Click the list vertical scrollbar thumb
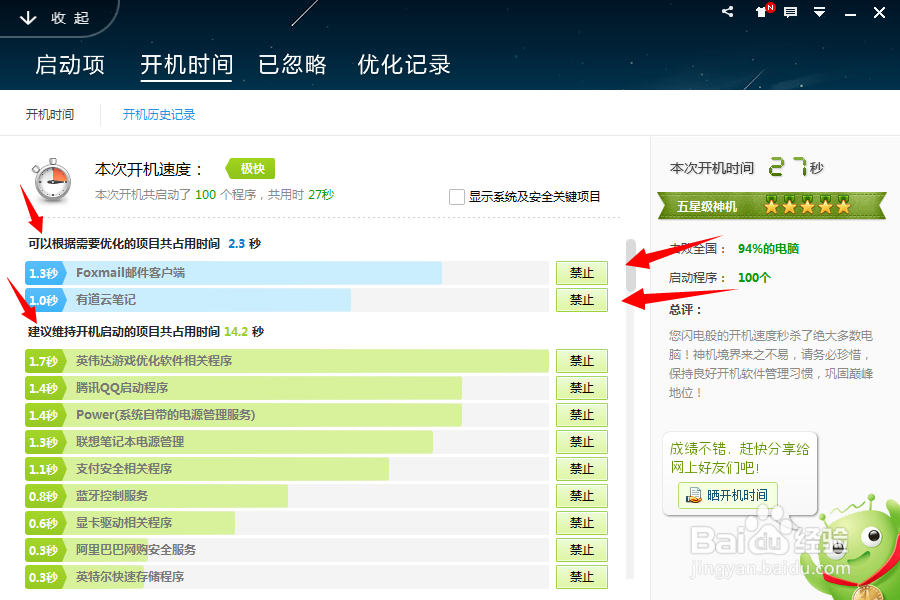900x600 pixels. [630, 265]
